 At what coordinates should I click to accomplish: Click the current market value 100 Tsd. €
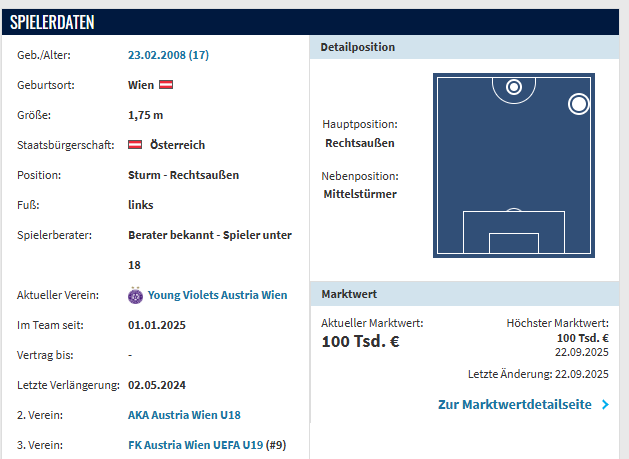tap(360, 342)
